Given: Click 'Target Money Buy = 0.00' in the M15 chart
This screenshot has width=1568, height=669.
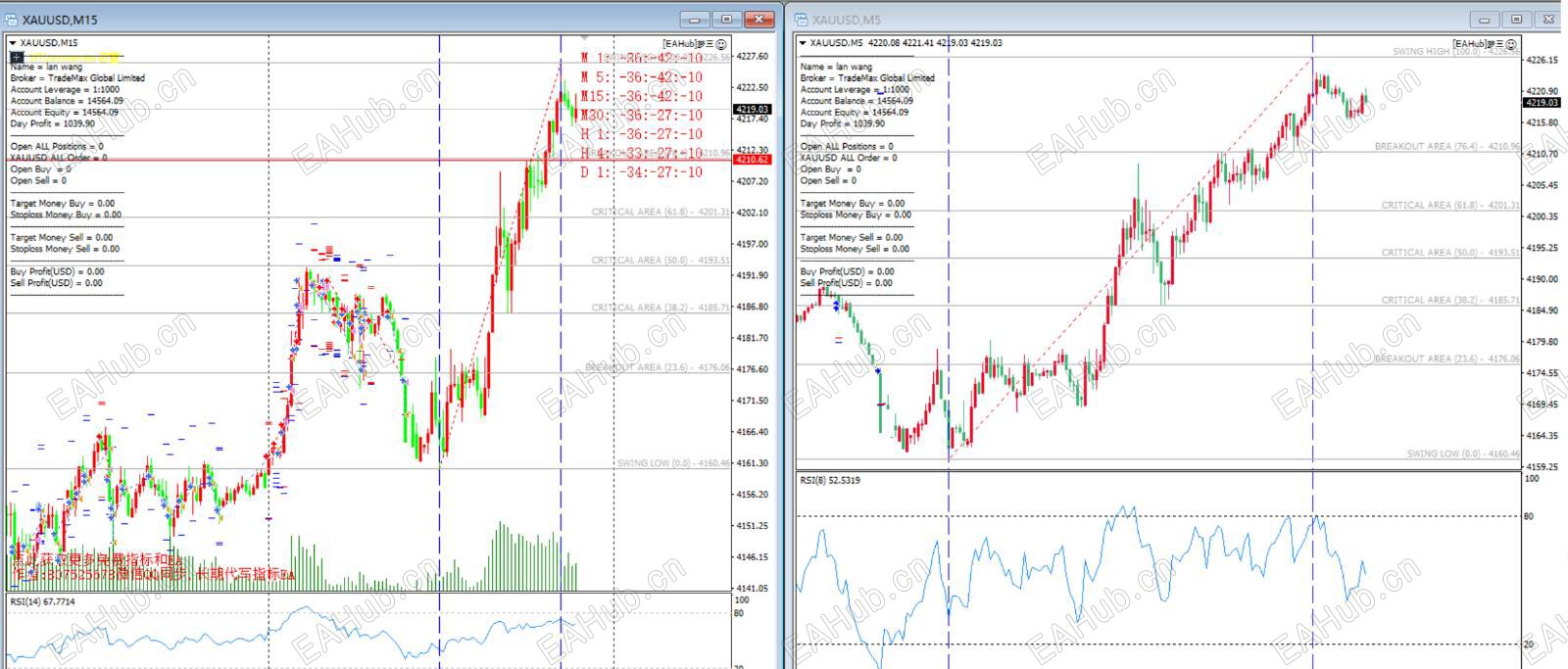Looking at the screenshot, I should 63,204.
